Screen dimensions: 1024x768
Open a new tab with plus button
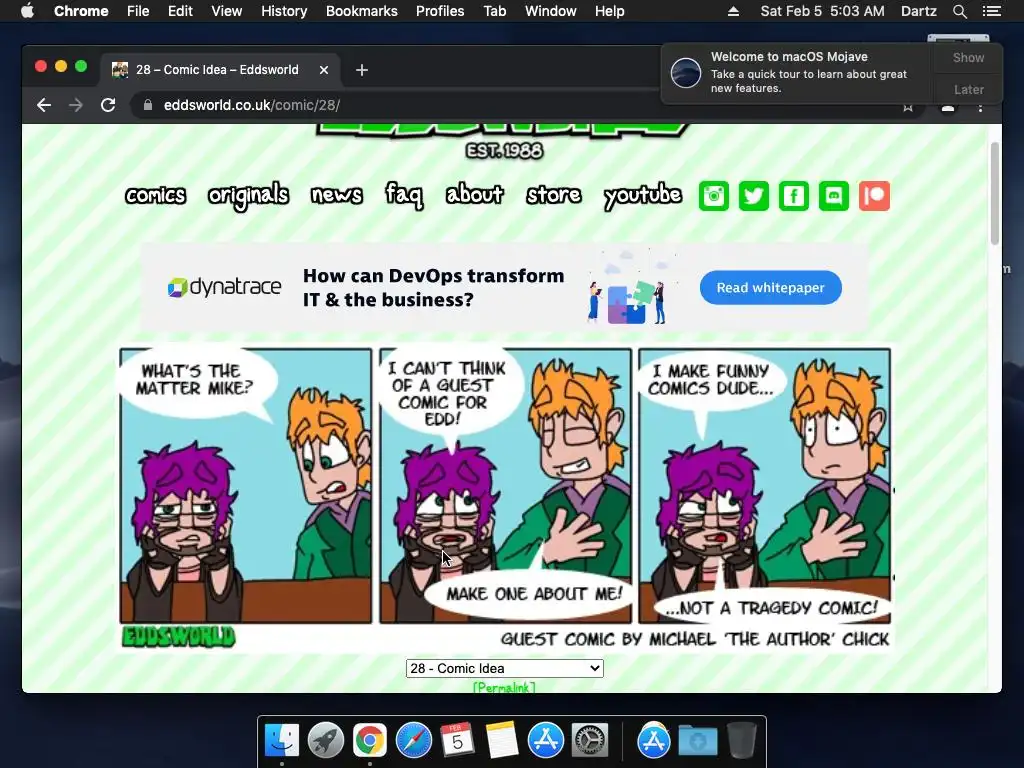(362, 70)
